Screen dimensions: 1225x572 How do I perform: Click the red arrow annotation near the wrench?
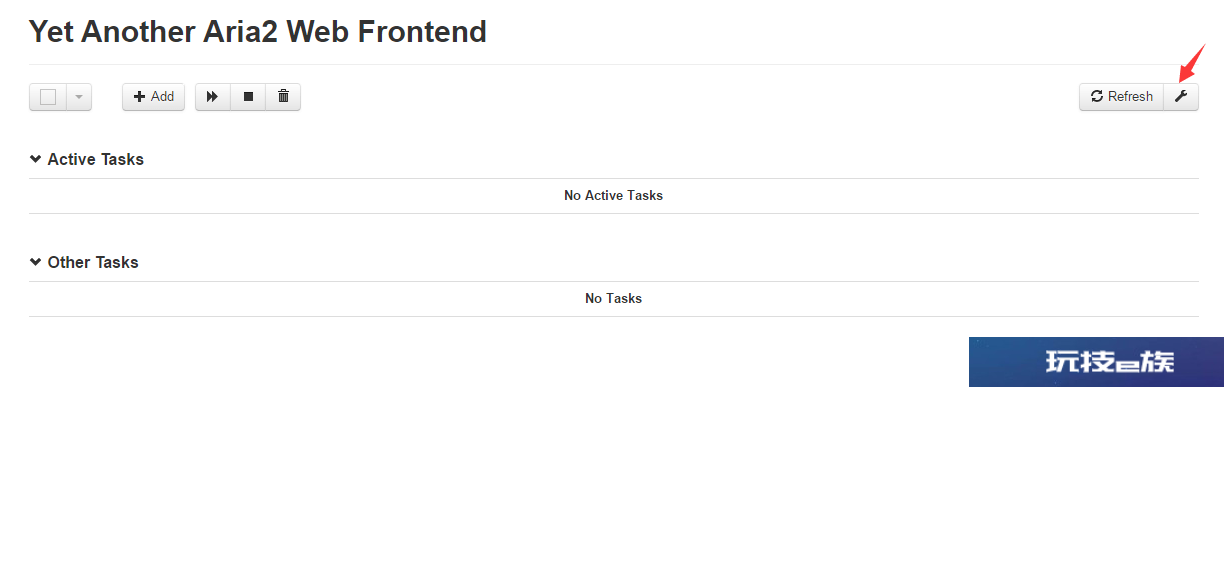1192,62
